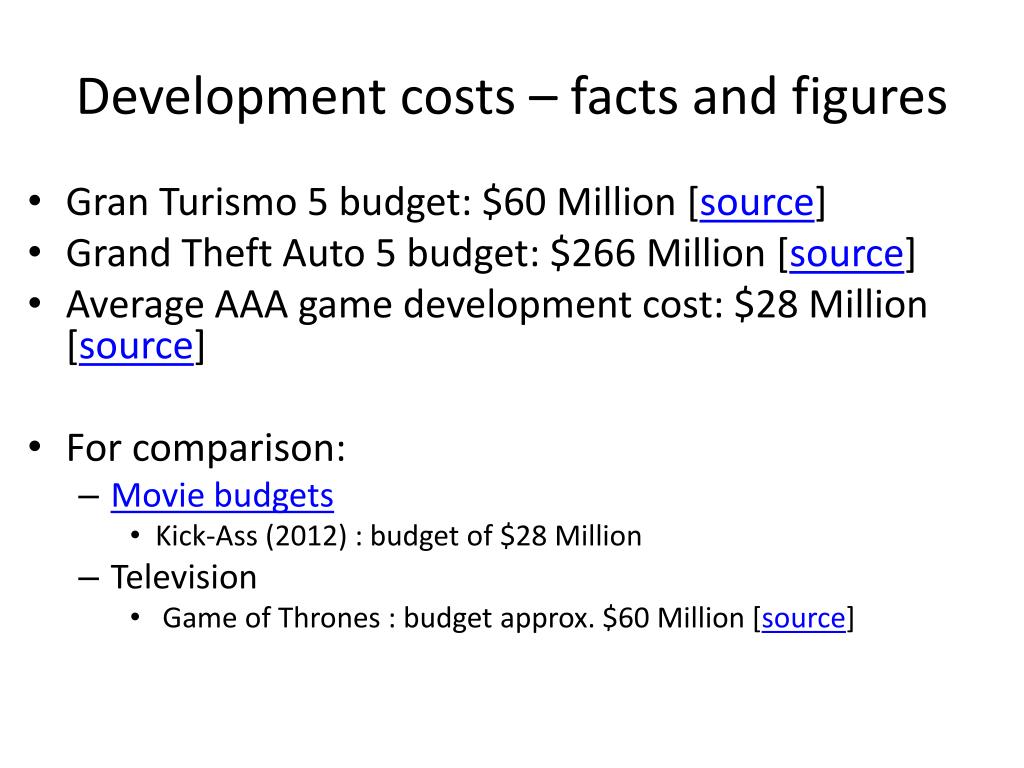
Task: Click the 'For comparison:' bullet text
Action: coord(206,449)
